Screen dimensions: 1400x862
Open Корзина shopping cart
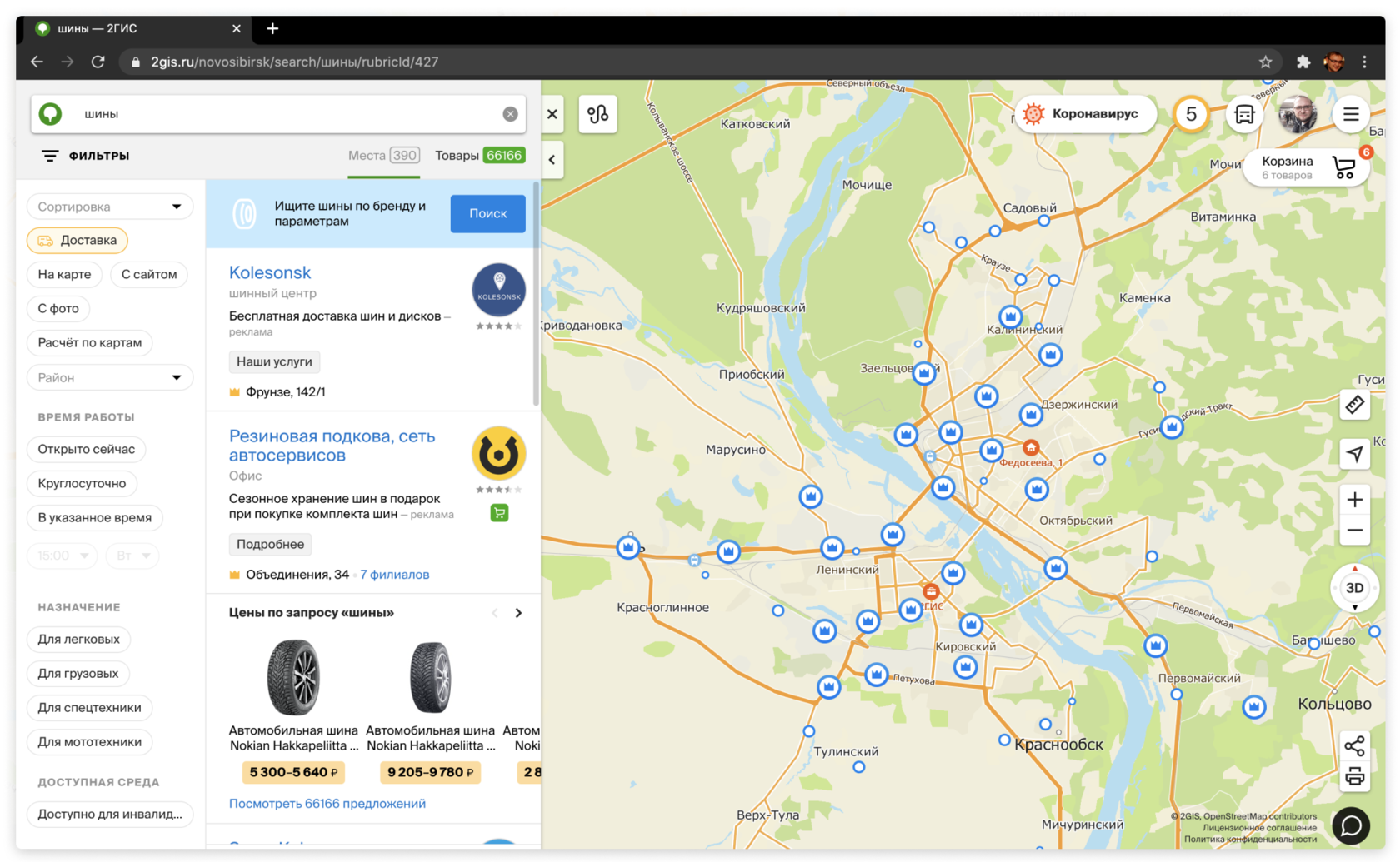click(1307, 167)
